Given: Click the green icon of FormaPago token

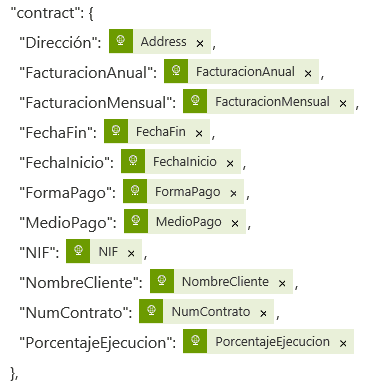Looking at the screenshot, I should [135, 191].
